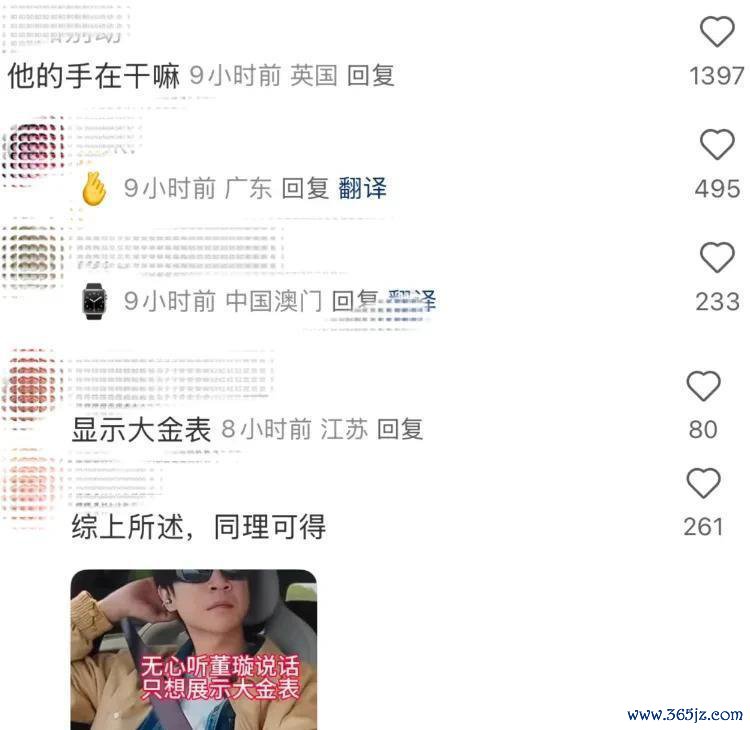750x730 pixels.
Task: Select the comment text 综上所述，同理可得
Action: tap(199, 527)
